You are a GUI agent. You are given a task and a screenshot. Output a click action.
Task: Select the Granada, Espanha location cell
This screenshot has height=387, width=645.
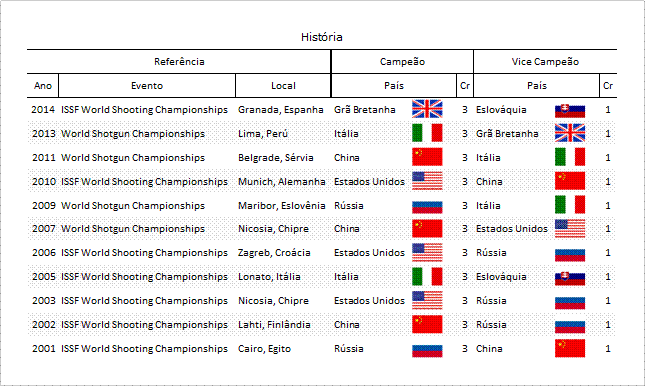point(281,109)
